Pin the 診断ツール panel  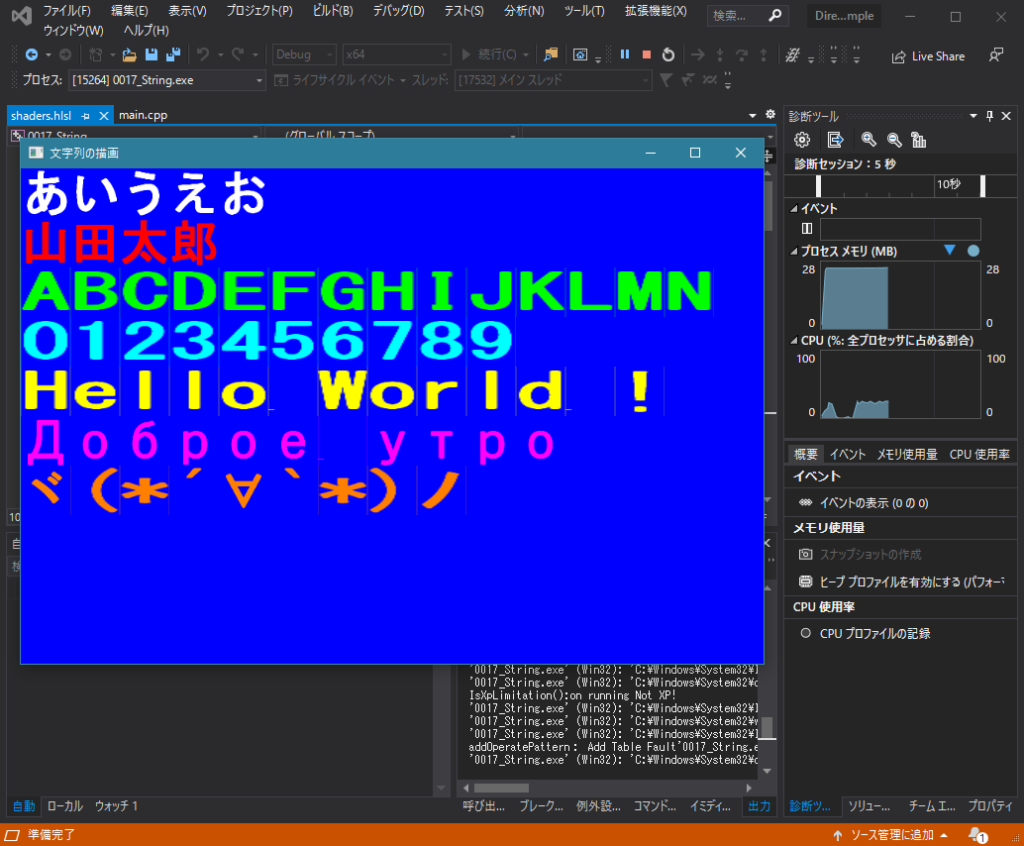[990, 115]
